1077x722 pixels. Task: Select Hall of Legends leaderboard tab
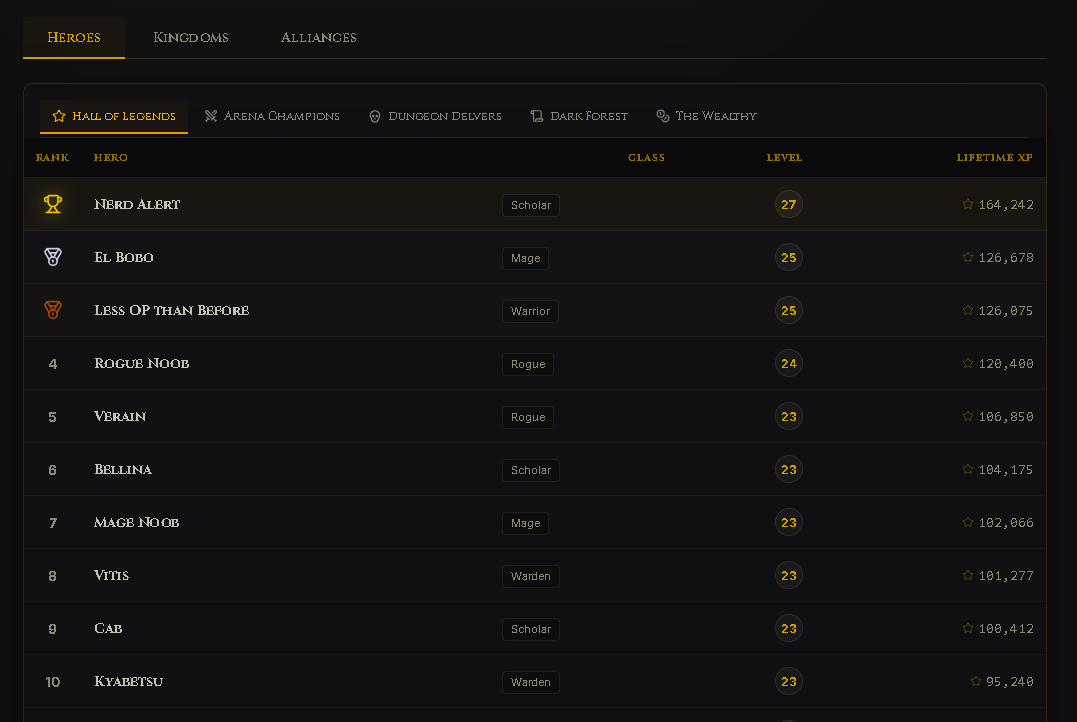[114, 116]
